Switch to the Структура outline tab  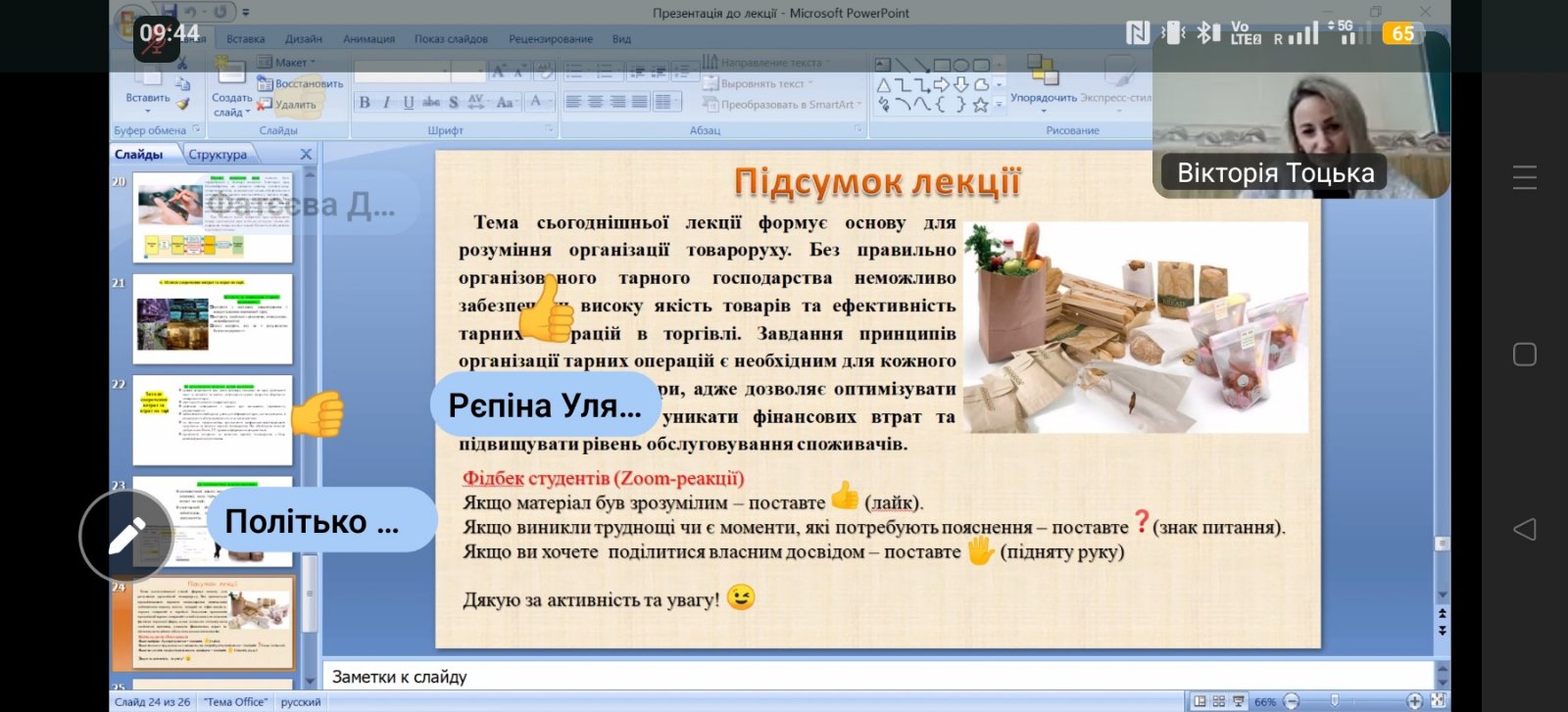point(218,155)
